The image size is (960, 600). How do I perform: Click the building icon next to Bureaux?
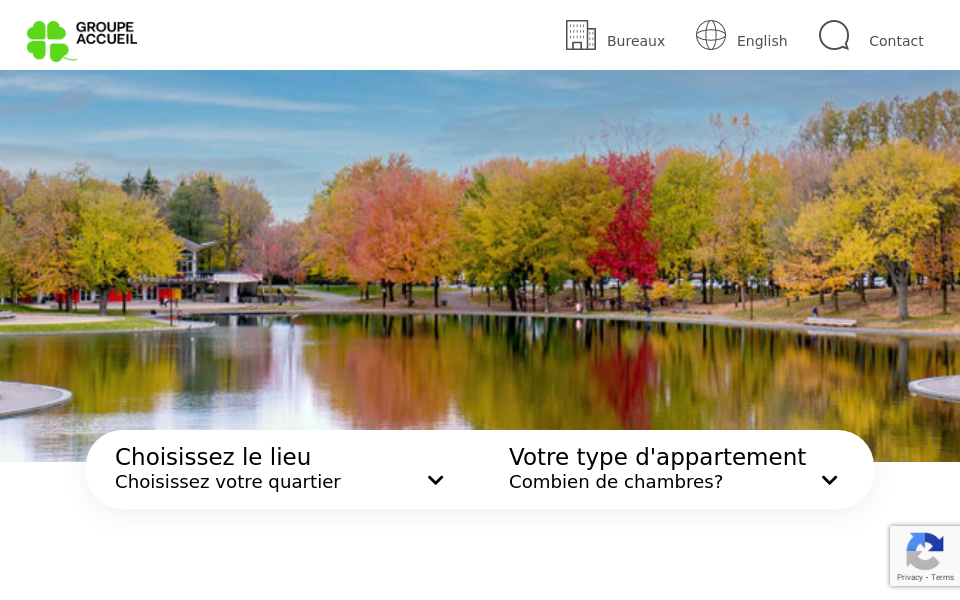(581, 35)
